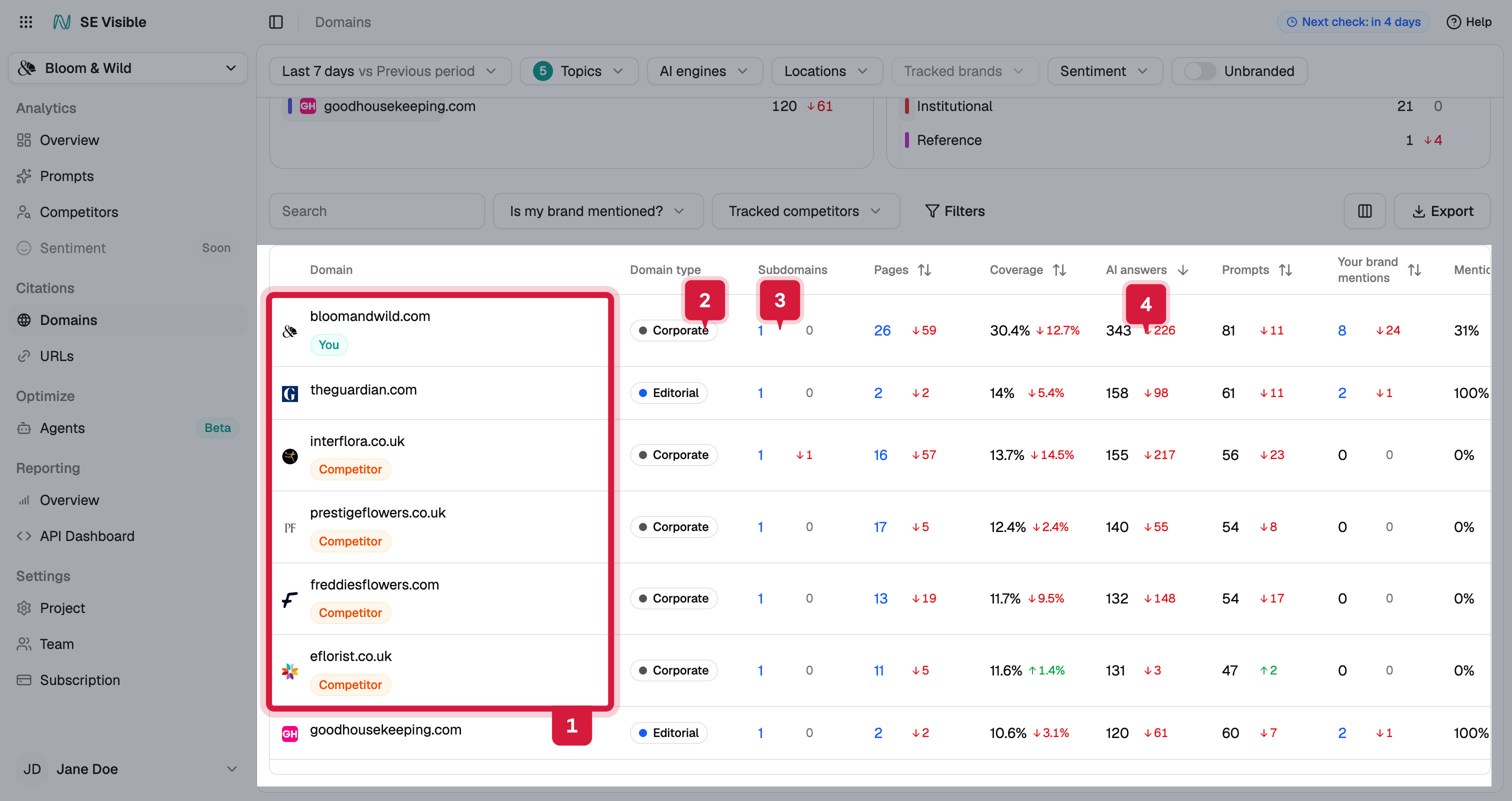This screenshot has width=1512, height=801.
Task: Open the Bloom & Wild project selector
Action: coord(128,68)
